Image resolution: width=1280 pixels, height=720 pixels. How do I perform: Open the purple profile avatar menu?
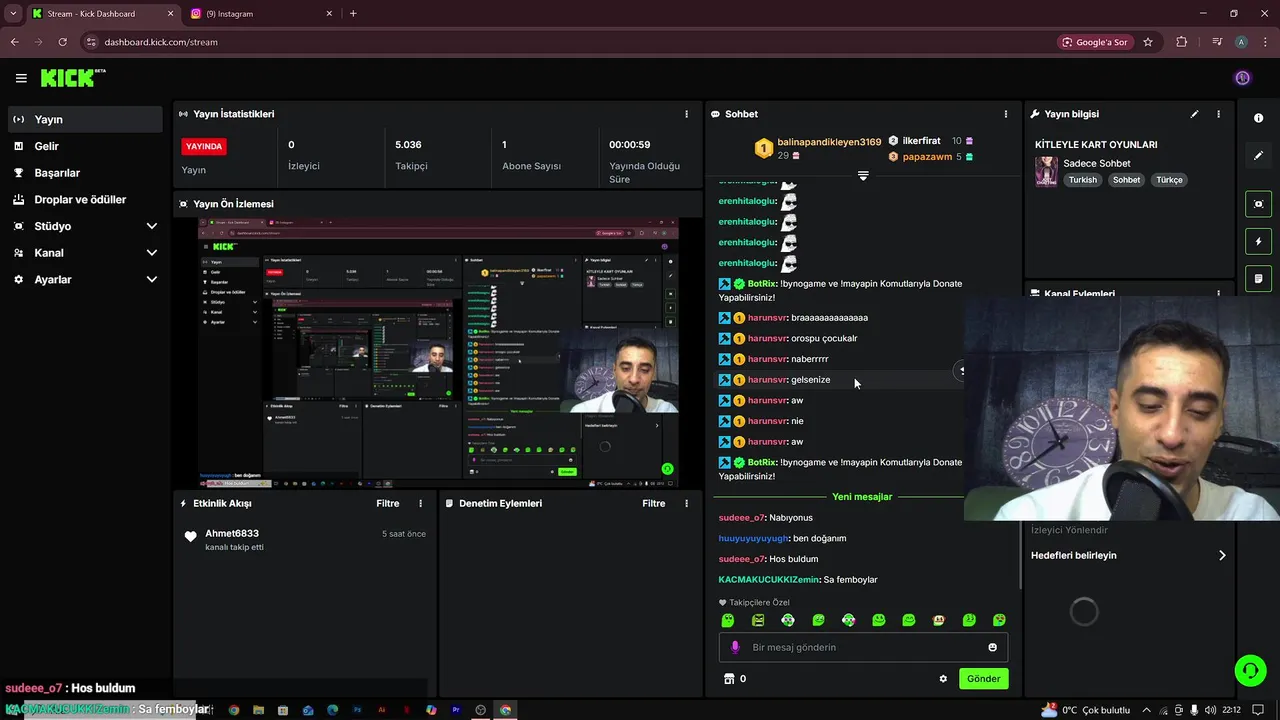pos(1242,78)
